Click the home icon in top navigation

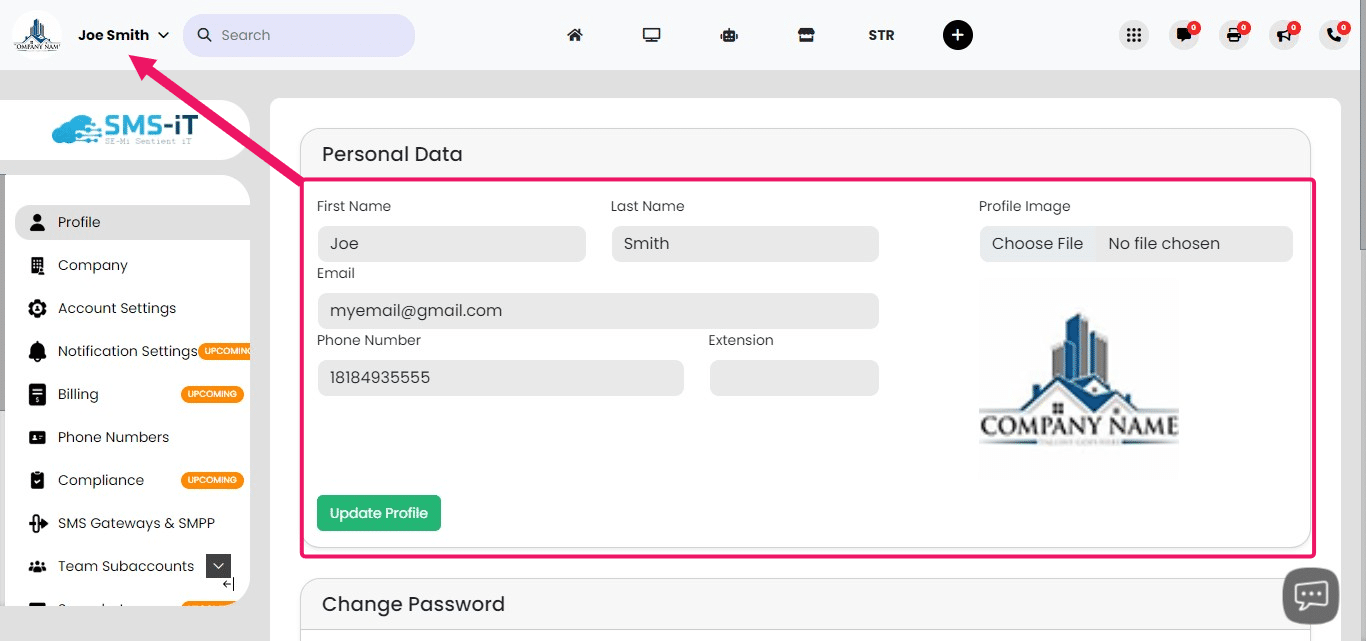pos(575,35)
